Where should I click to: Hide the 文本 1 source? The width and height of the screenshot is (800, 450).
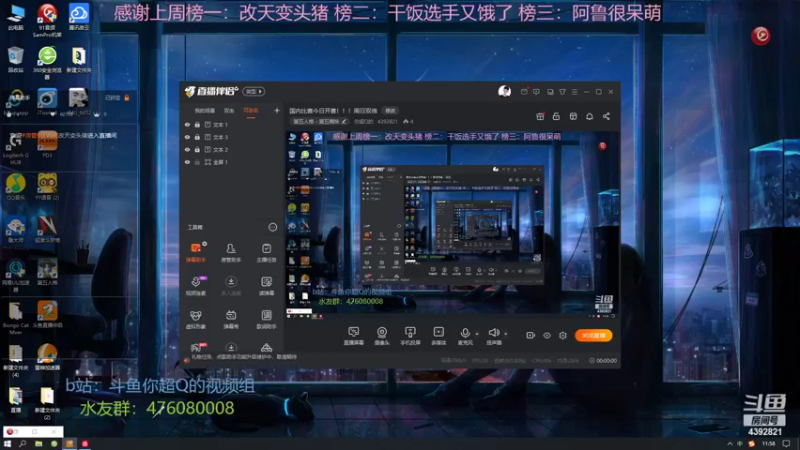(x=187, y=124)
